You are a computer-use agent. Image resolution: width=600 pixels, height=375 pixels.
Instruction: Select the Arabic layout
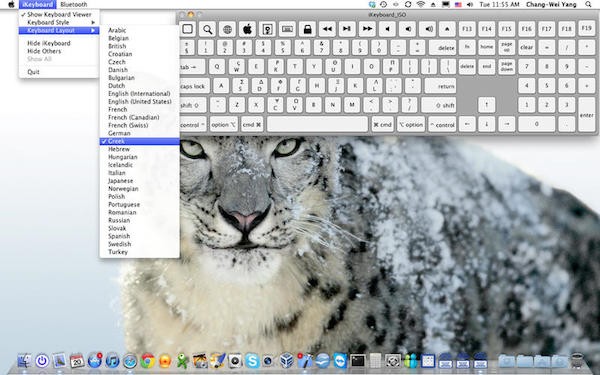140,30
